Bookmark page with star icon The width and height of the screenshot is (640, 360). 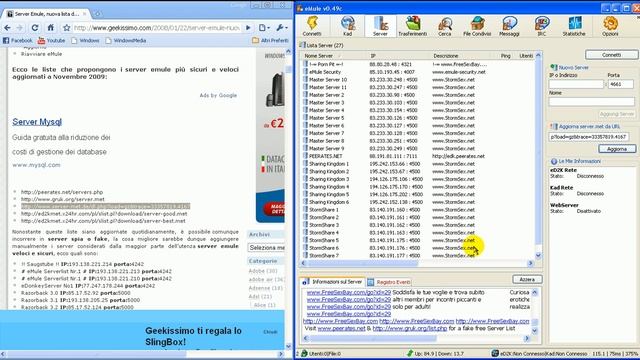coord(67,28)
